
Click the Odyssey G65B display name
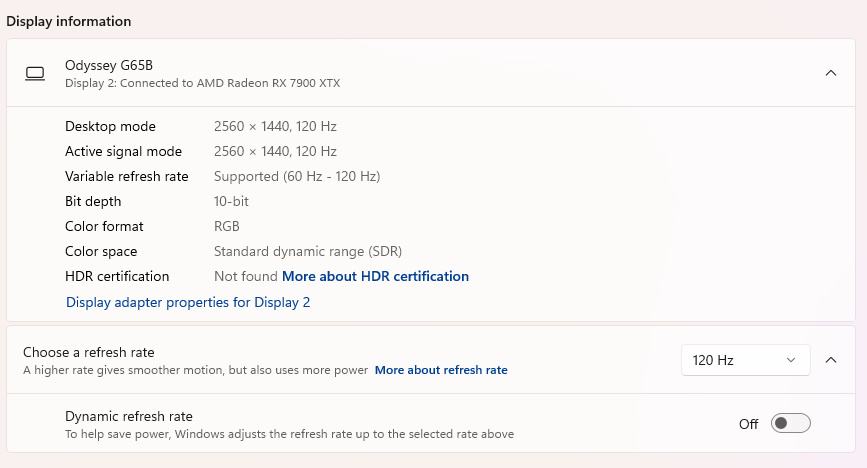(109, 65)
